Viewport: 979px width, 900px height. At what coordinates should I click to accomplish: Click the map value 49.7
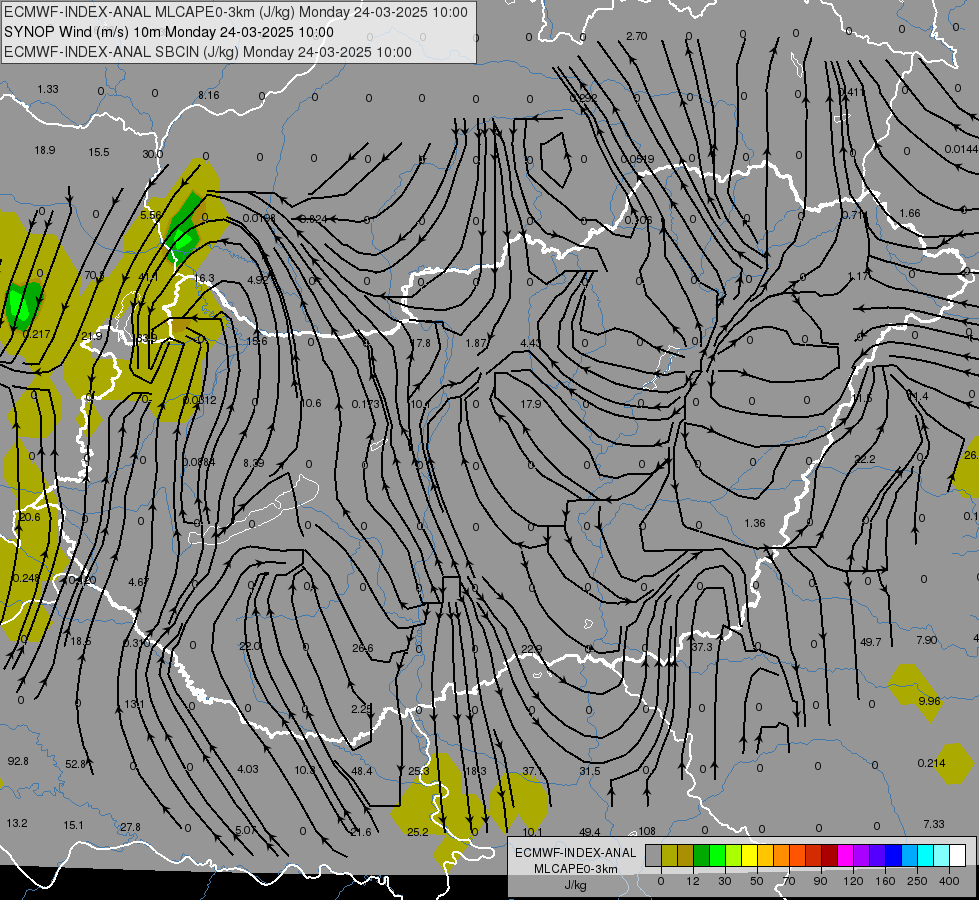pos(870,642)
